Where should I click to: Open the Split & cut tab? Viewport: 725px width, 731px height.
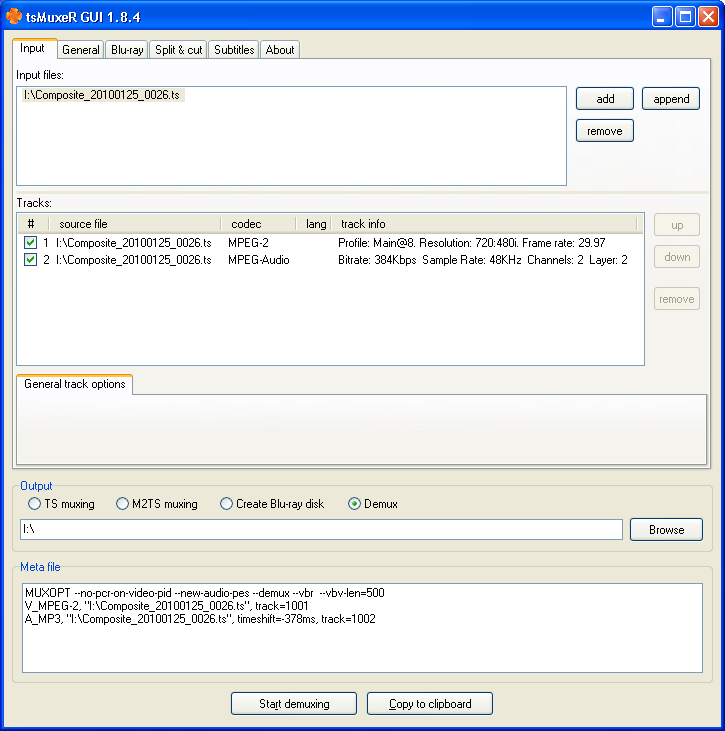click(179, 50)
